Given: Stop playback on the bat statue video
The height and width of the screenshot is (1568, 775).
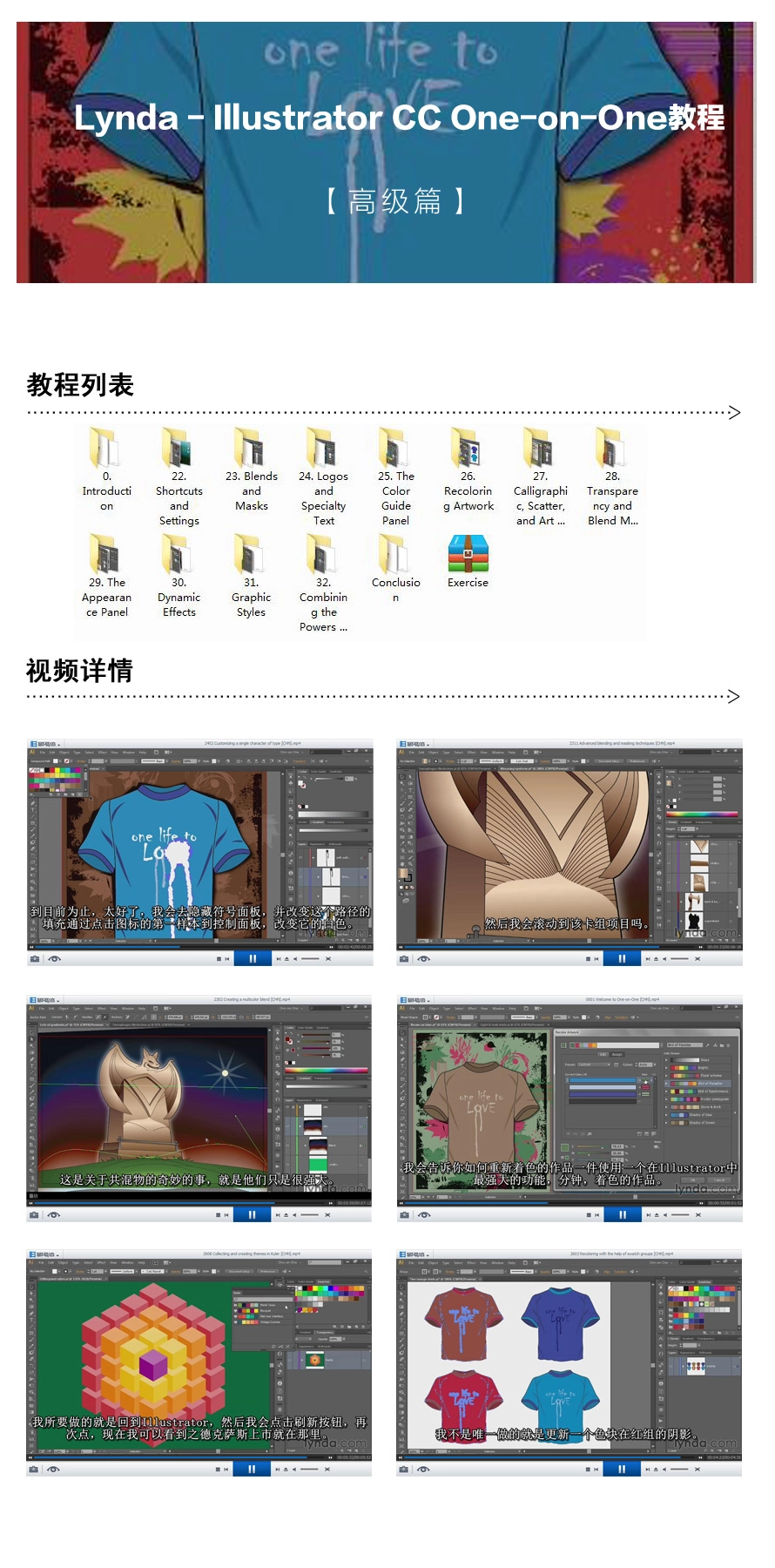Looking at the screenshot, I should click(x=219, y=1214).
